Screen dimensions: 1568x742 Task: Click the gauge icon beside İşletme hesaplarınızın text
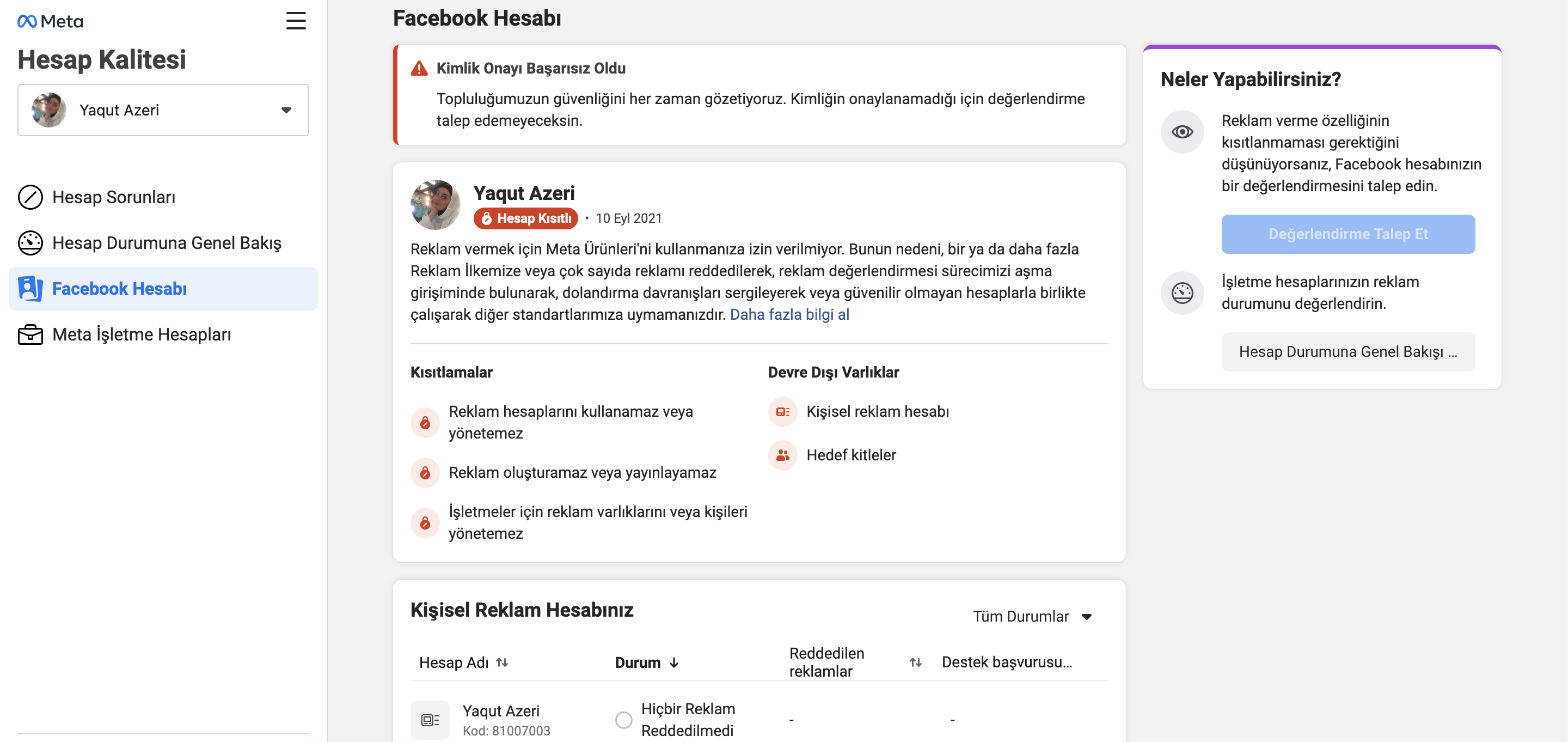point(1182,293)
